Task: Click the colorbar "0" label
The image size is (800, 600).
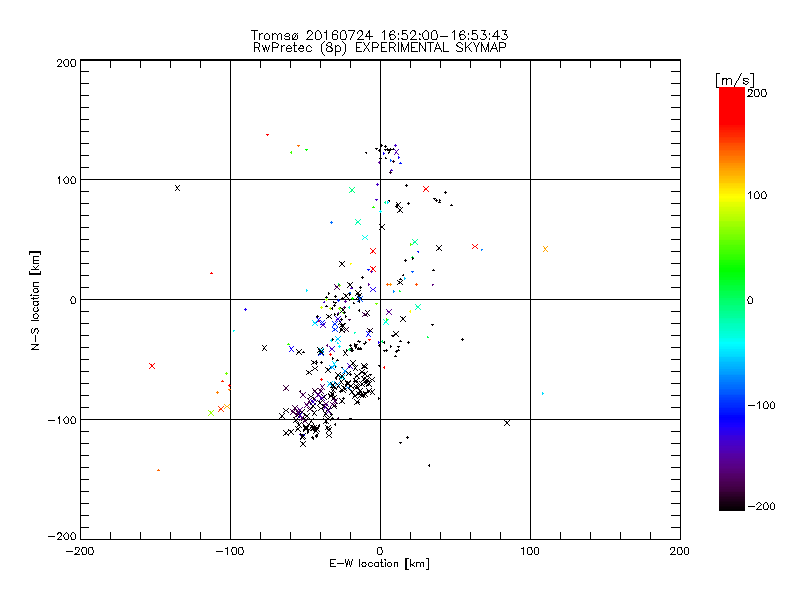Action: [750, 301]
